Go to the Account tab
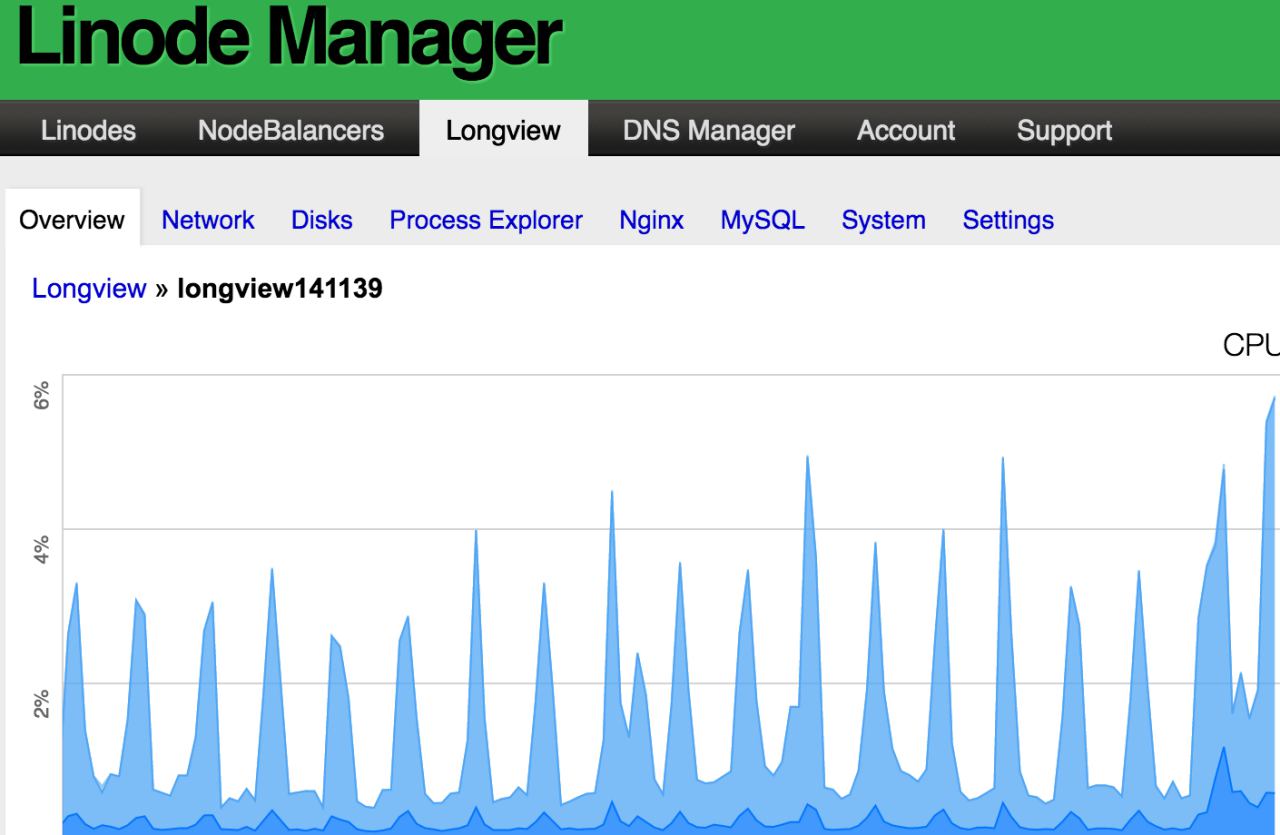This screenshot has width=1280, height=835. pos(905,131)
